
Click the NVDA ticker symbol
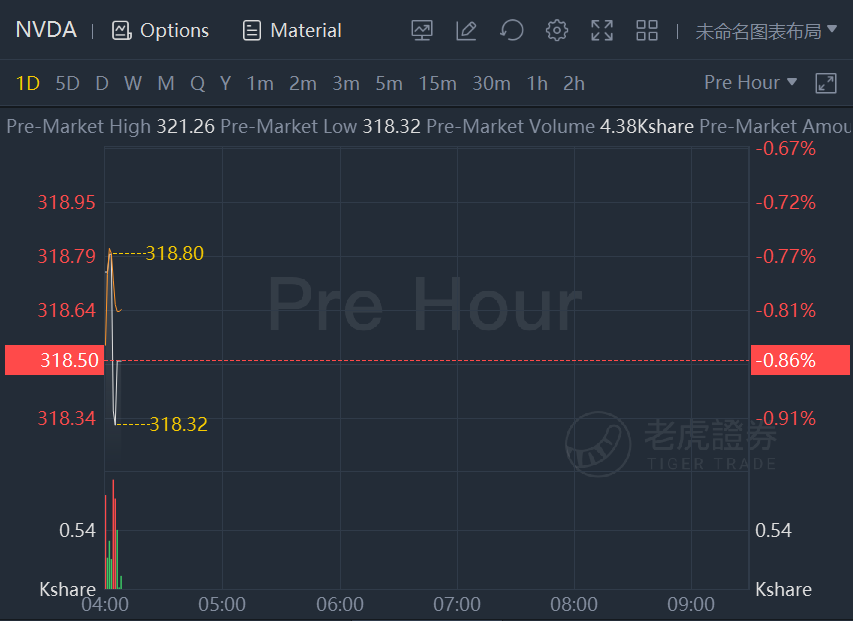click(46, 30)
